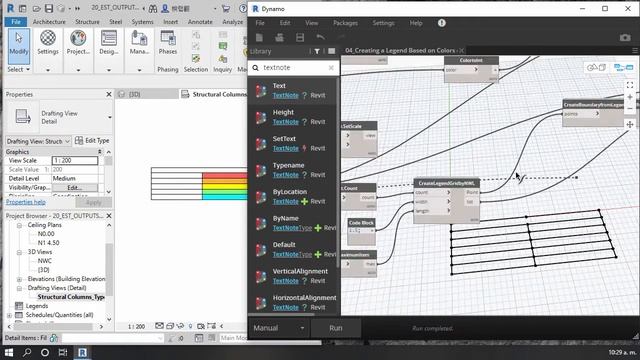640x360 pixels.
Task: Open Dynamo View menu
Action: (311, 23)
